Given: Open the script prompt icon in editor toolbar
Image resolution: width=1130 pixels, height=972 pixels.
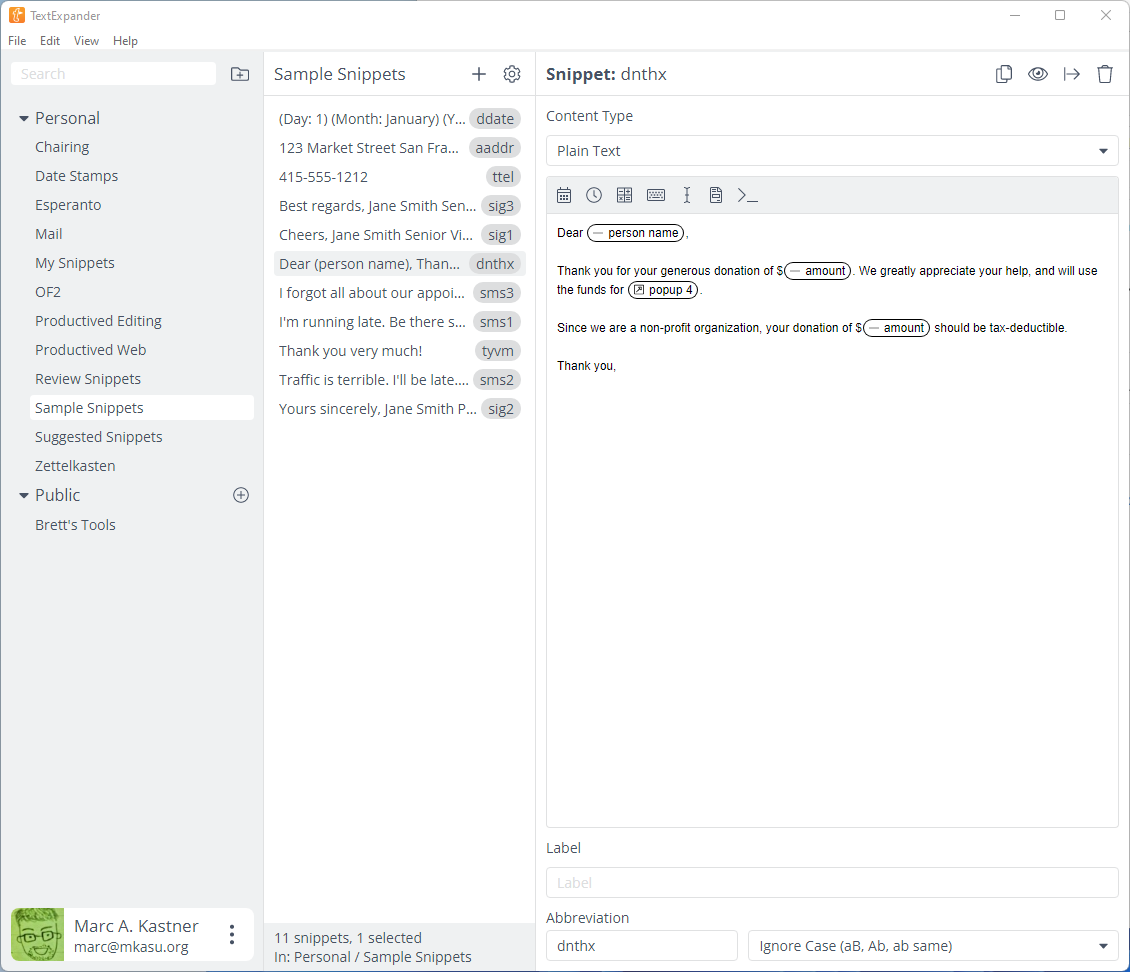Looking at the screenshot, I should pos(747,195).
